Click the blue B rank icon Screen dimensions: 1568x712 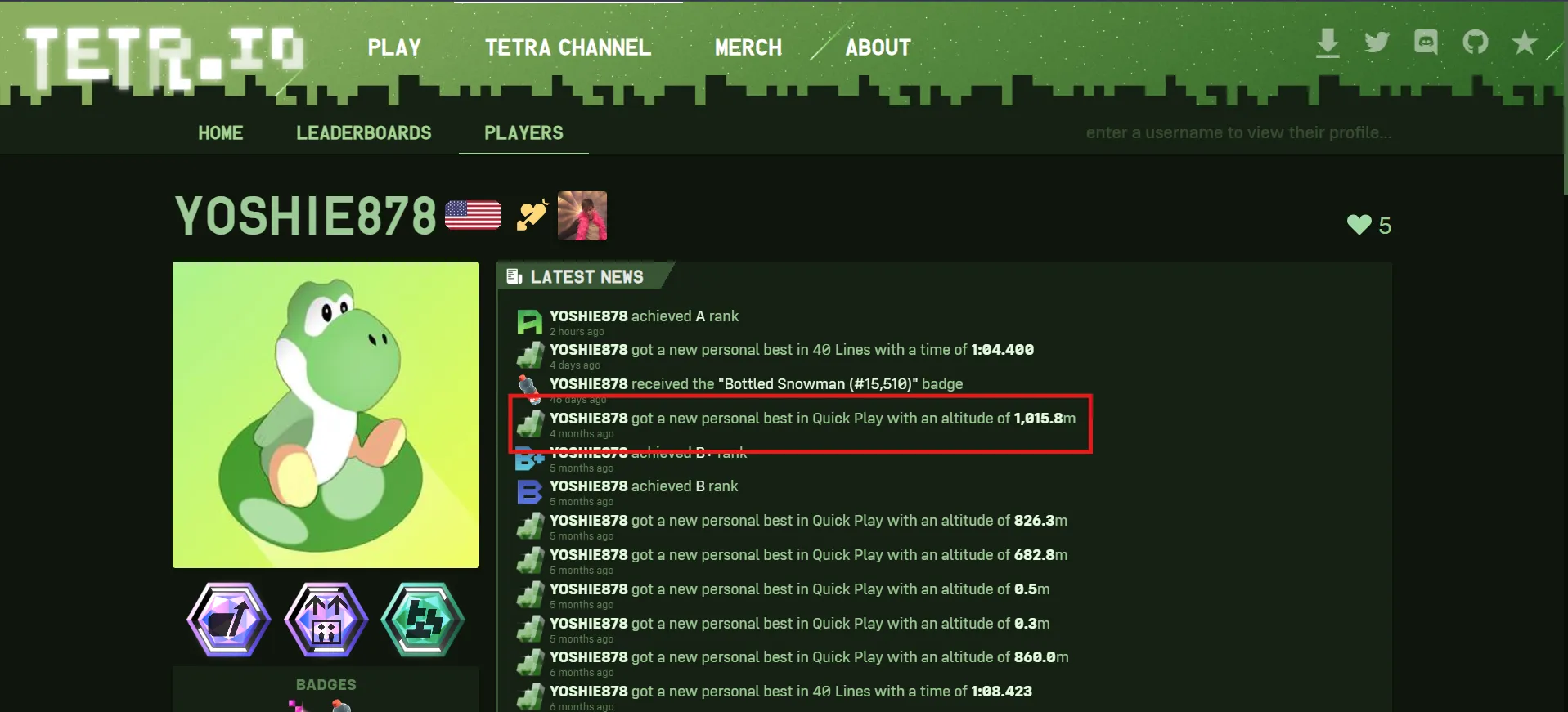[x=530, y=492]
